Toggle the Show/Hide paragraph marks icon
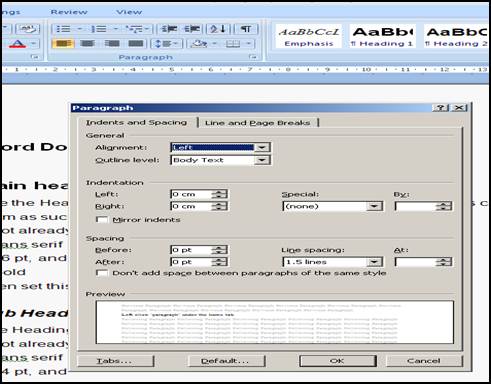Image resolution: width=491 pixels, height=384 pixels. click(x=246, y=29)
